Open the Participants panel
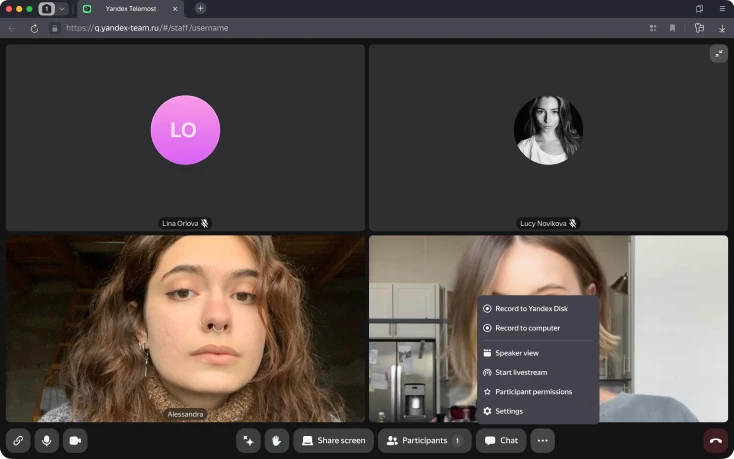The height and width of the screenshot is (459, 734). pyautogui.click(x=425, y=440)
